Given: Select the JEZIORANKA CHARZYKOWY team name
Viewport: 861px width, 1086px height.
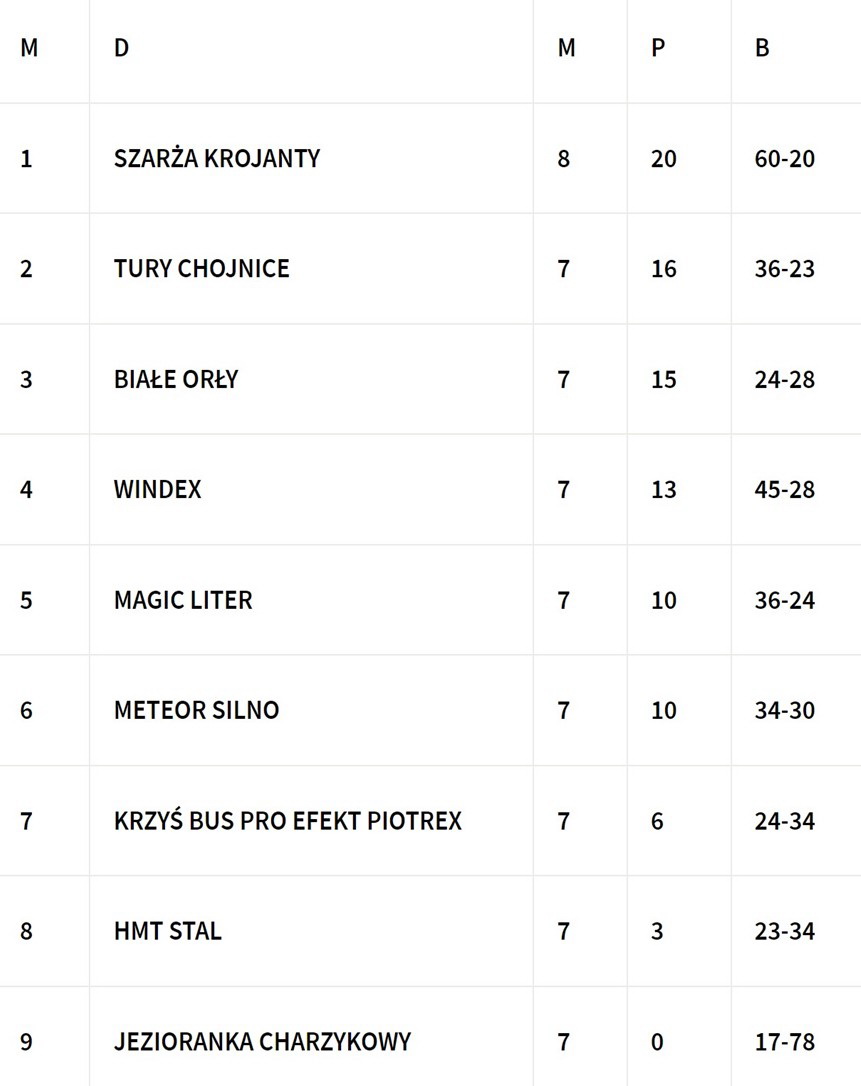Looking at the screenshot, I should point(262,1042).
